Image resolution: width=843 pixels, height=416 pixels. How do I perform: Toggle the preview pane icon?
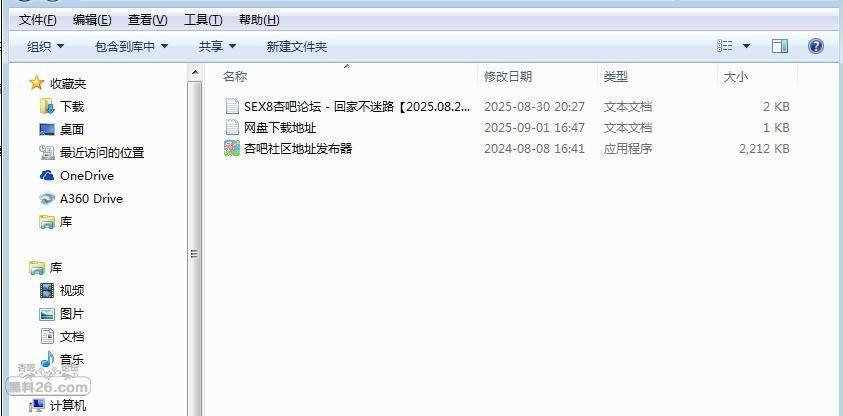click(780, 46)
